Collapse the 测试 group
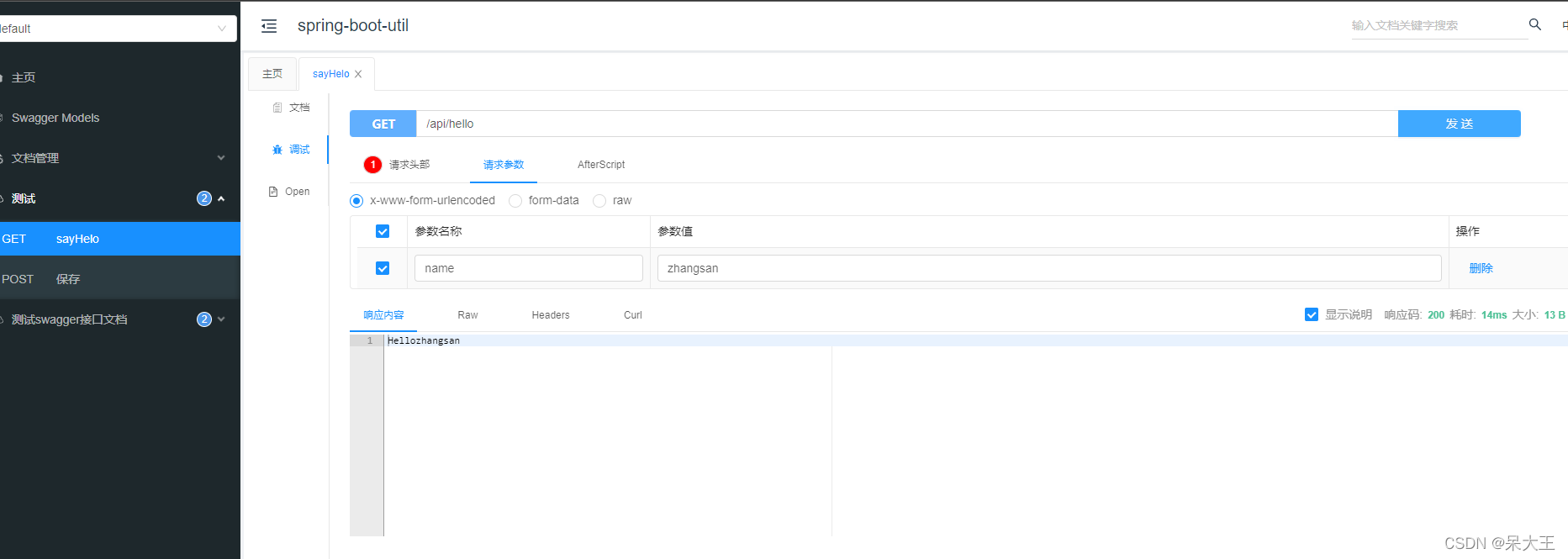The image size is (1568, 559). click(120, 198)
